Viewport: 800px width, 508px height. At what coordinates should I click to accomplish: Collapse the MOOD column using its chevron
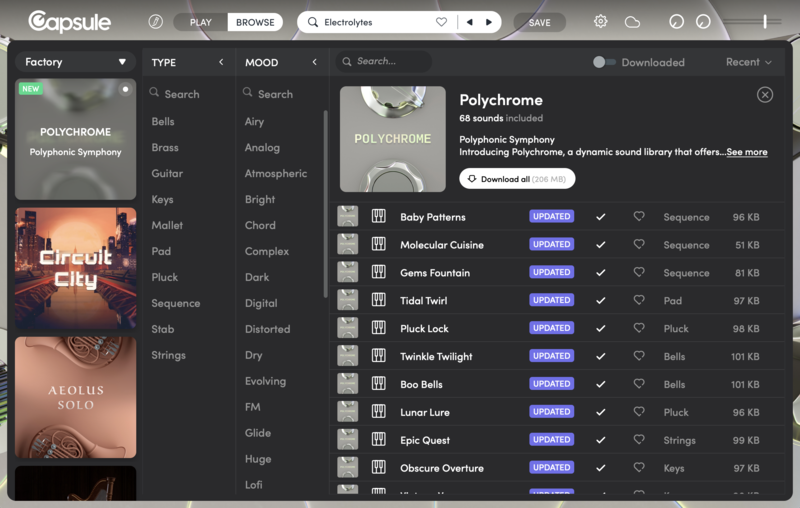314,62
